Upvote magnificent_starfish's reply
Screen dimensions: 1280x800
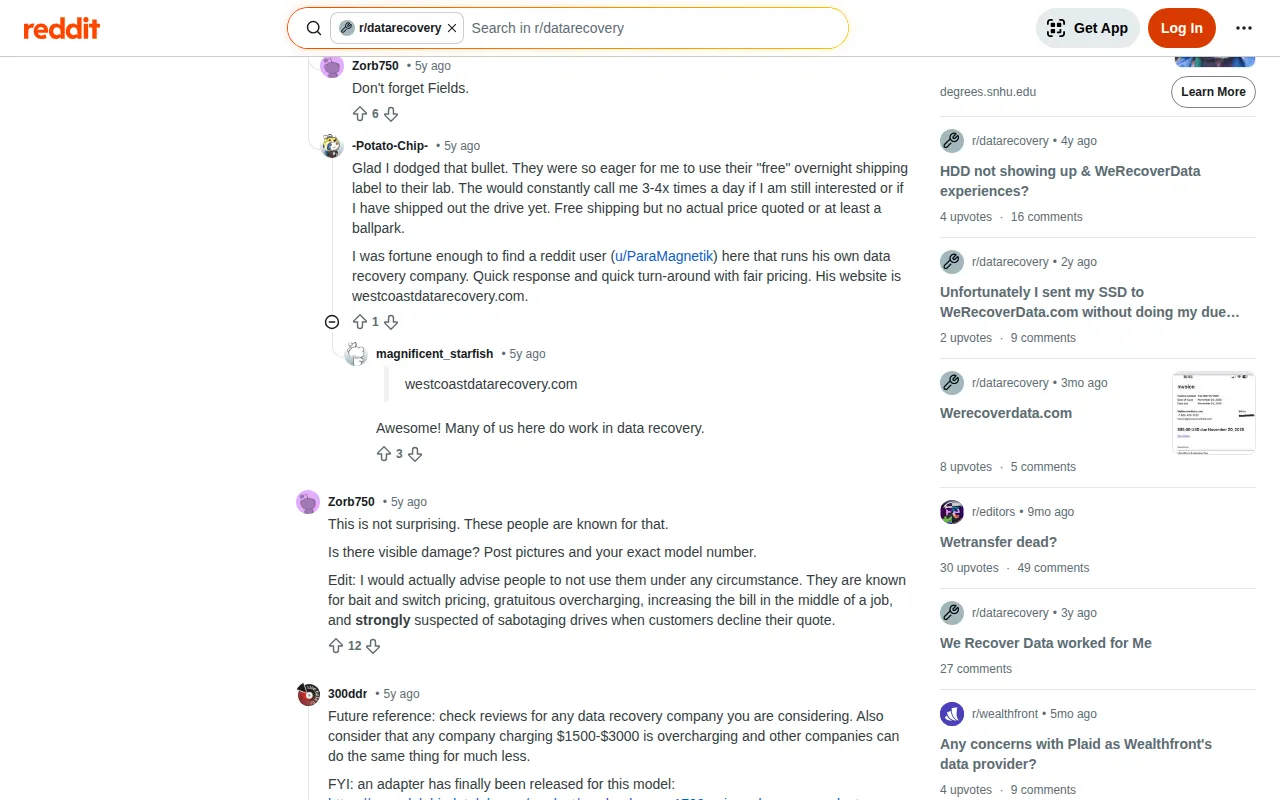tap(384, 454)
